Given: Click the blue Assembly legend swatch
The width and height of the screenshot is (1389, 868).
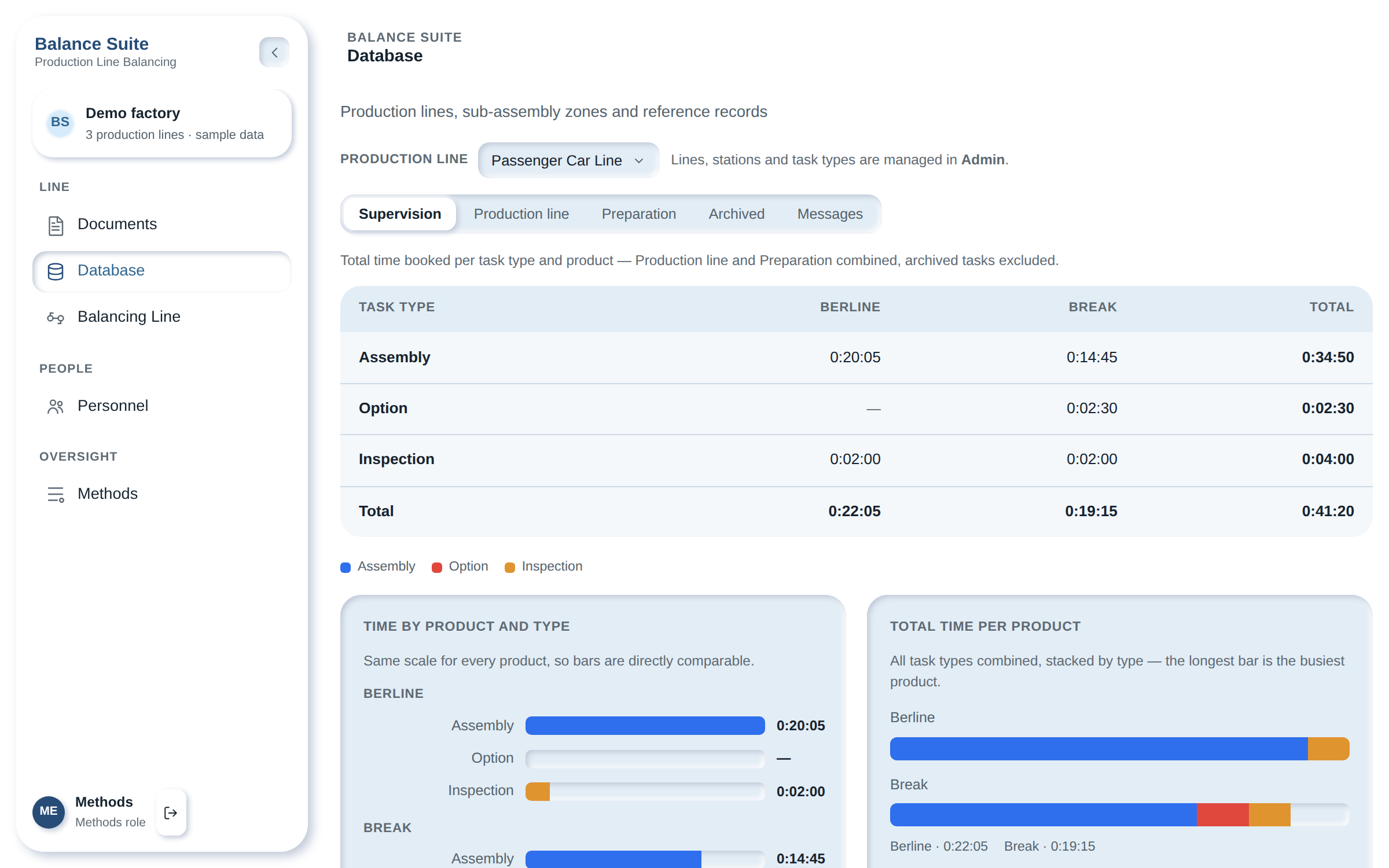Looking at the screenshot, I should click(x=346, y=567).
